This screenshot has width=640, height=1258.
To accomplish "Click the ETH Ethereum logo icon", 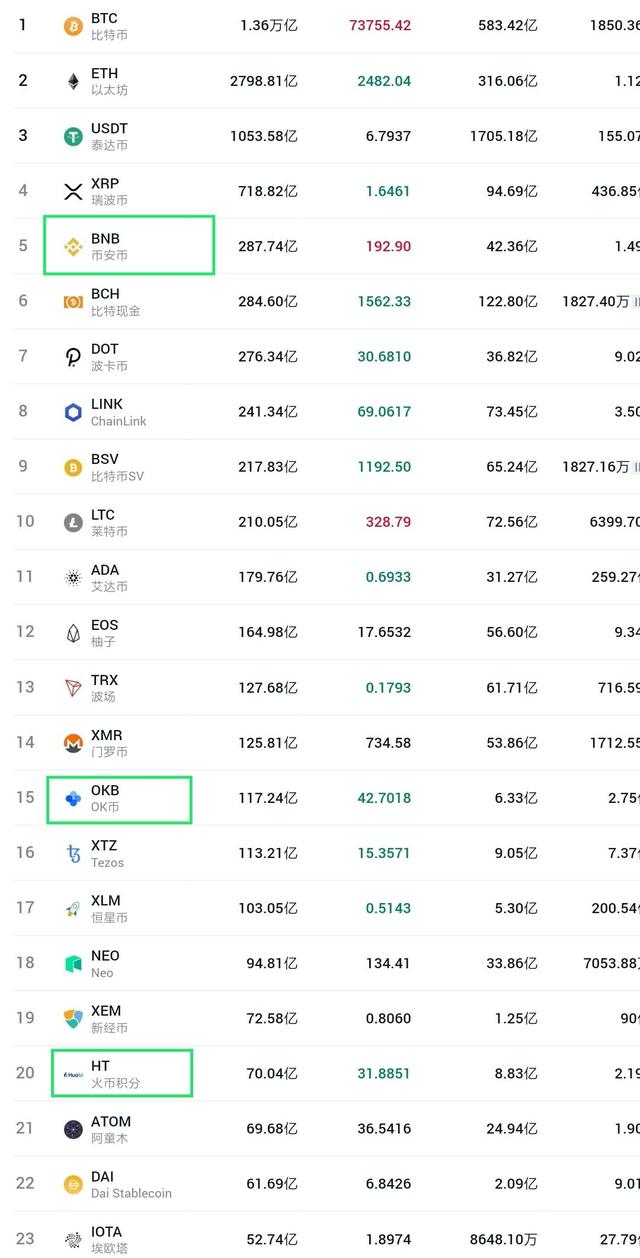I will [x=73, y=81].
